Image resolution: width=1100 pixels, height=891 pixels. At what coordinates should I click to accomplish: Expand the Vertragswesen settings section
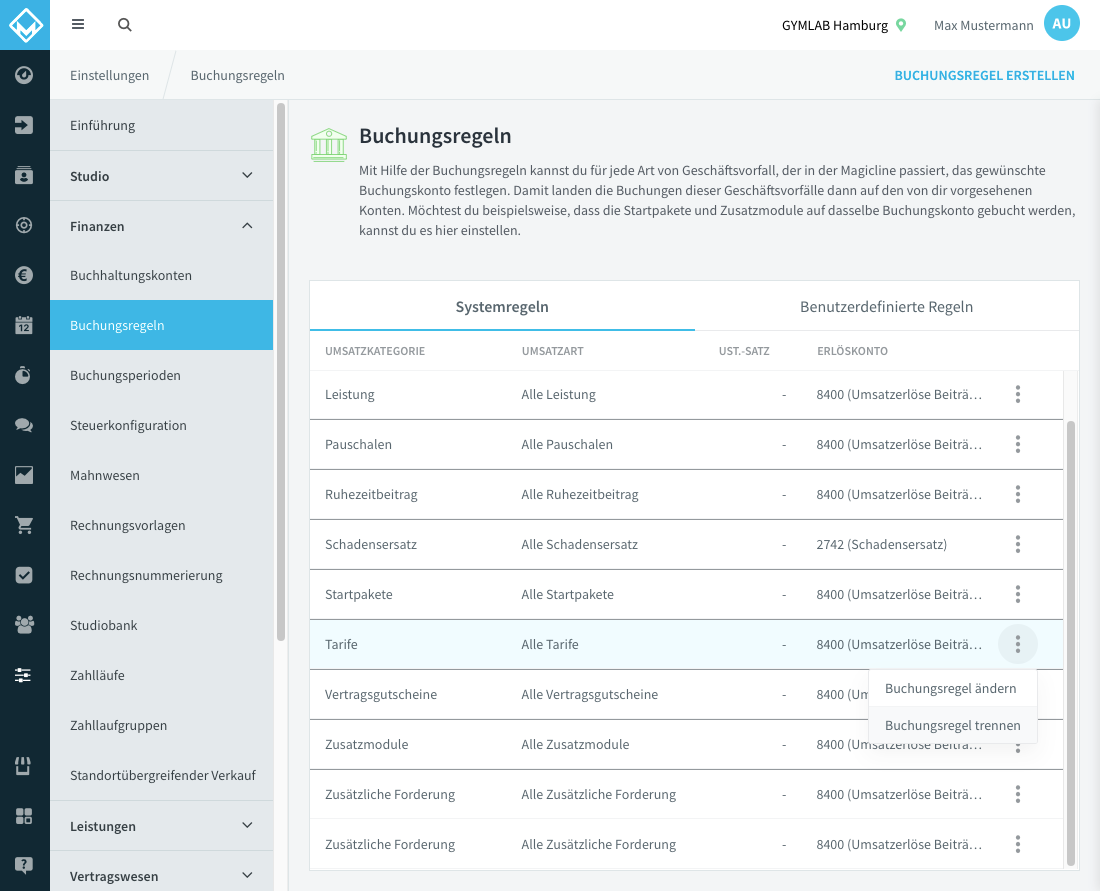tap(161, 876)
